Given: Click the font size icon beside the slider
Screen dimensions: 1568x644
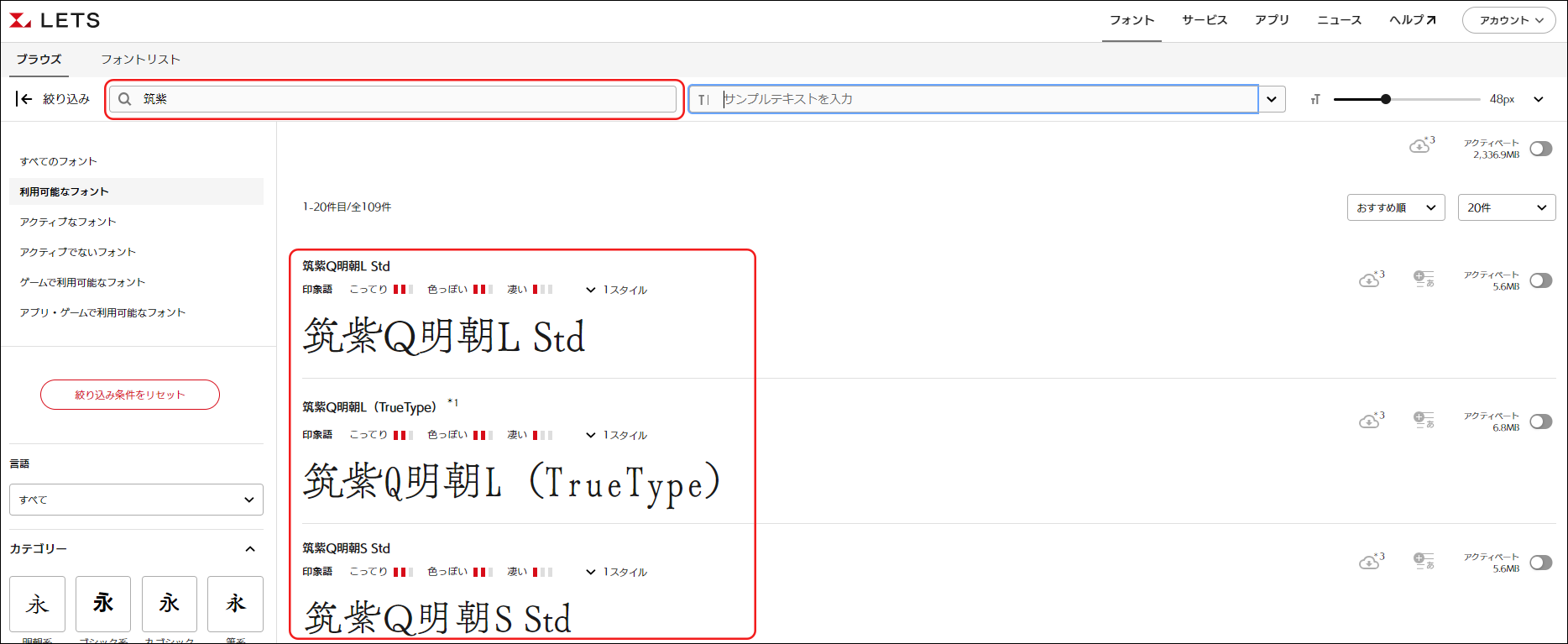Looking at the screenshot, I should click(x=1315, y=99).
